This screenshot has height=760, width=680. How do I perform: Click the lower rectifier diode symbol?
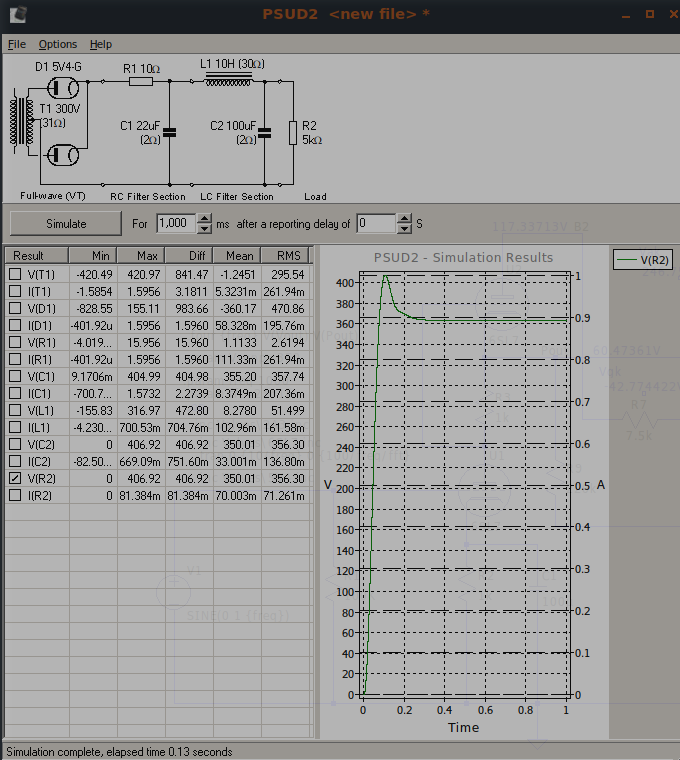[63, 155]
